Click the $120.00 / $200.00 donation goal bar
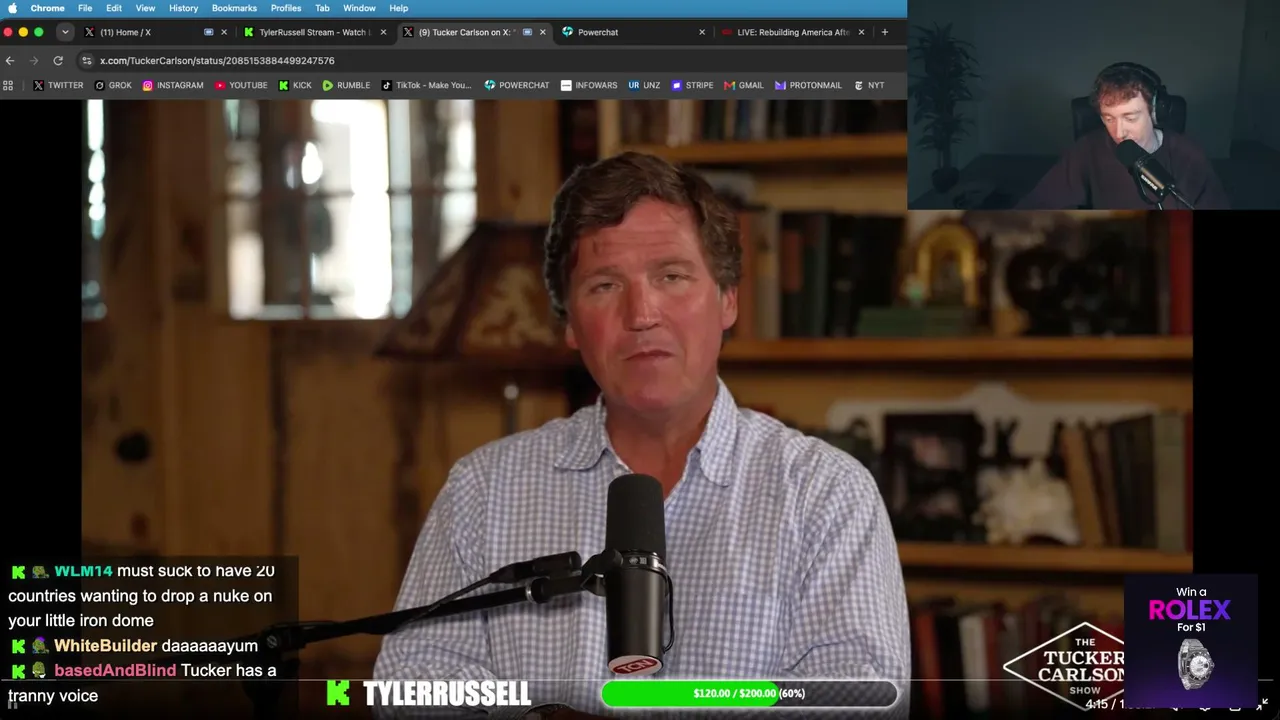The width and height of the screenshot is (1280, 720). click(749, 693)
